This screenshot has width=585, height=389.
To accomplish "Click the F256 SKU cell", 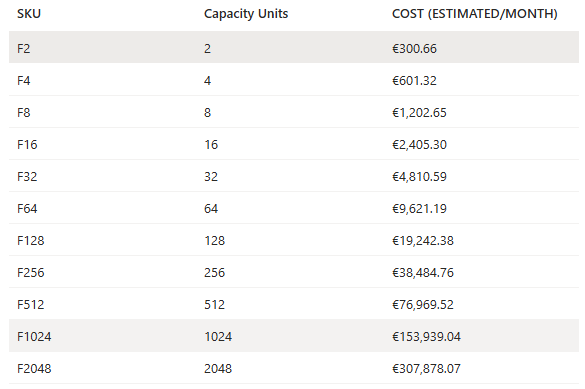I will click(31, 273).
